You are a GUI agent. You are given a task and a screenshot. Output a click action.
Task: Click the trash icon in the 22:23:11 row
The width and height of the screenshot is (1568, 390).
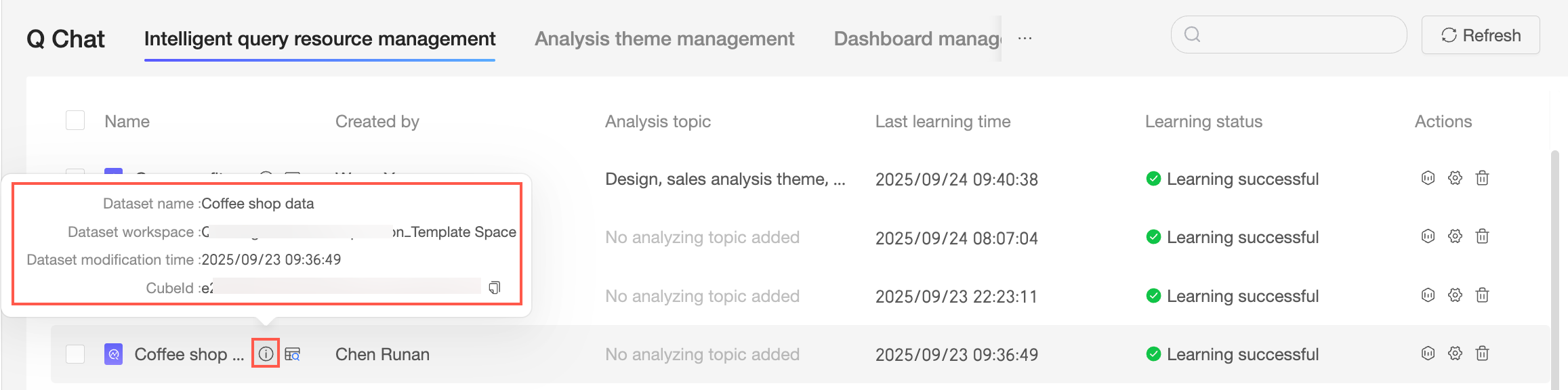coord(1482,295)
